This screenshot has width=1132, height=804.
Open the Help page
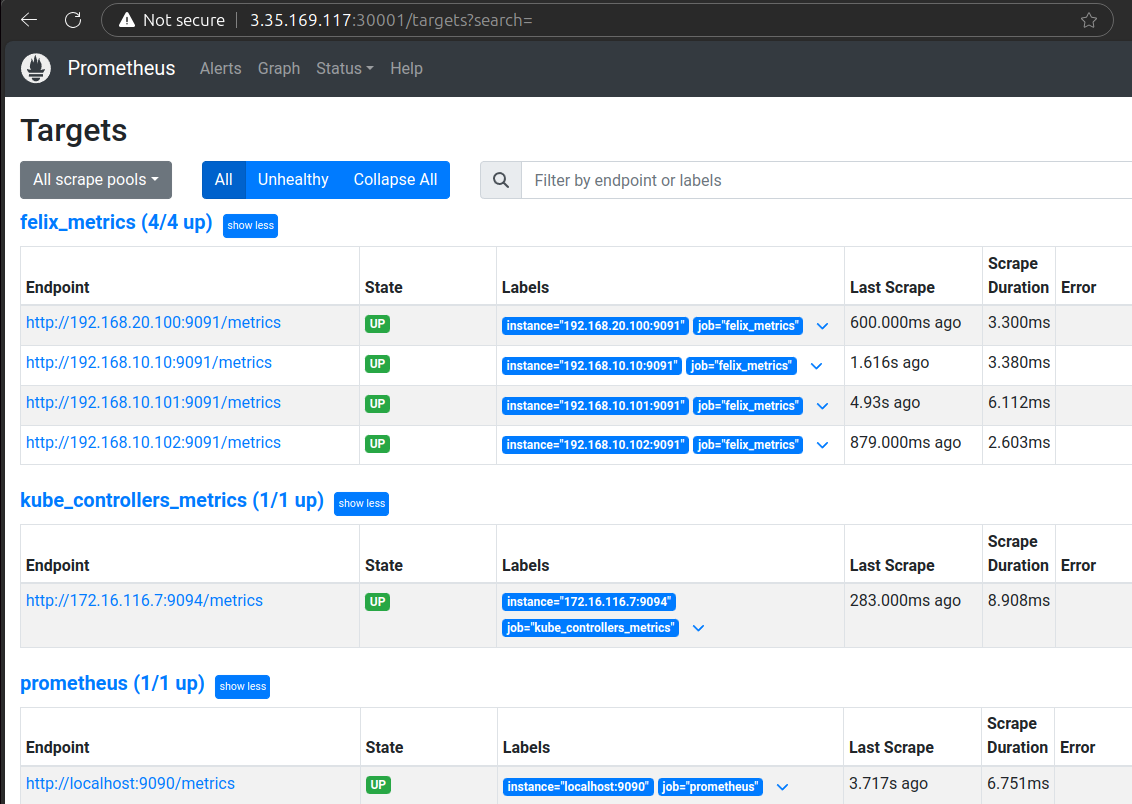(x=406, y=69)
